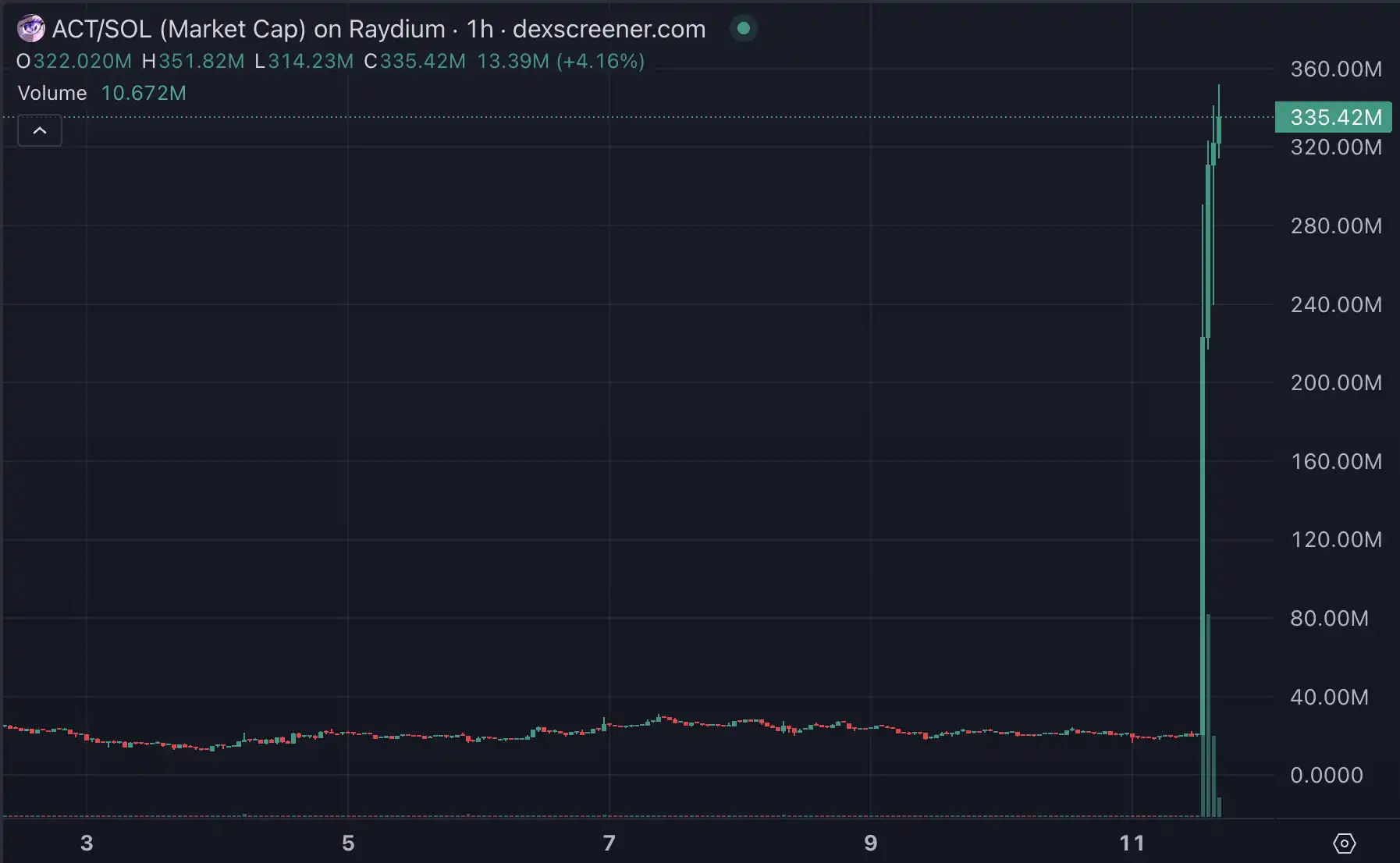Click the 280.00M price axis label

(x=1336, y=226)
